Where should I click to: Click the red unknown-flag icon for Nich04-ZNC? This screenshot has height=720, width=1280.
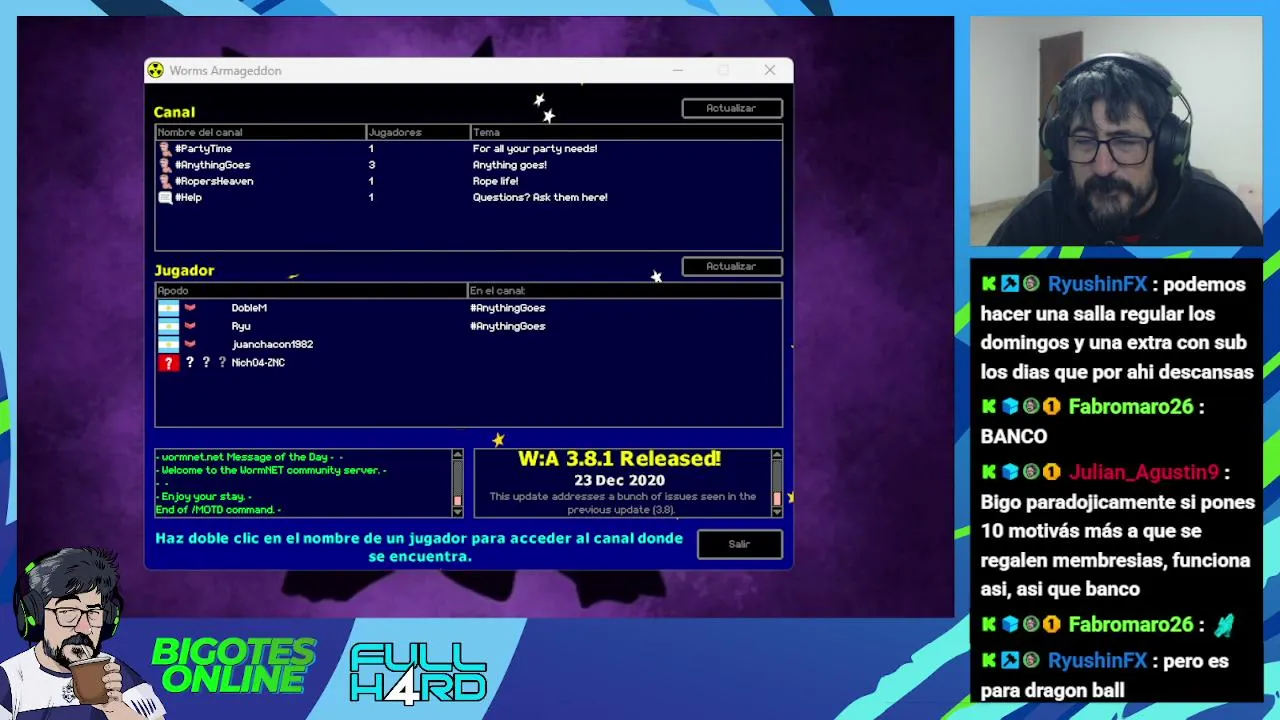point(168,363)
